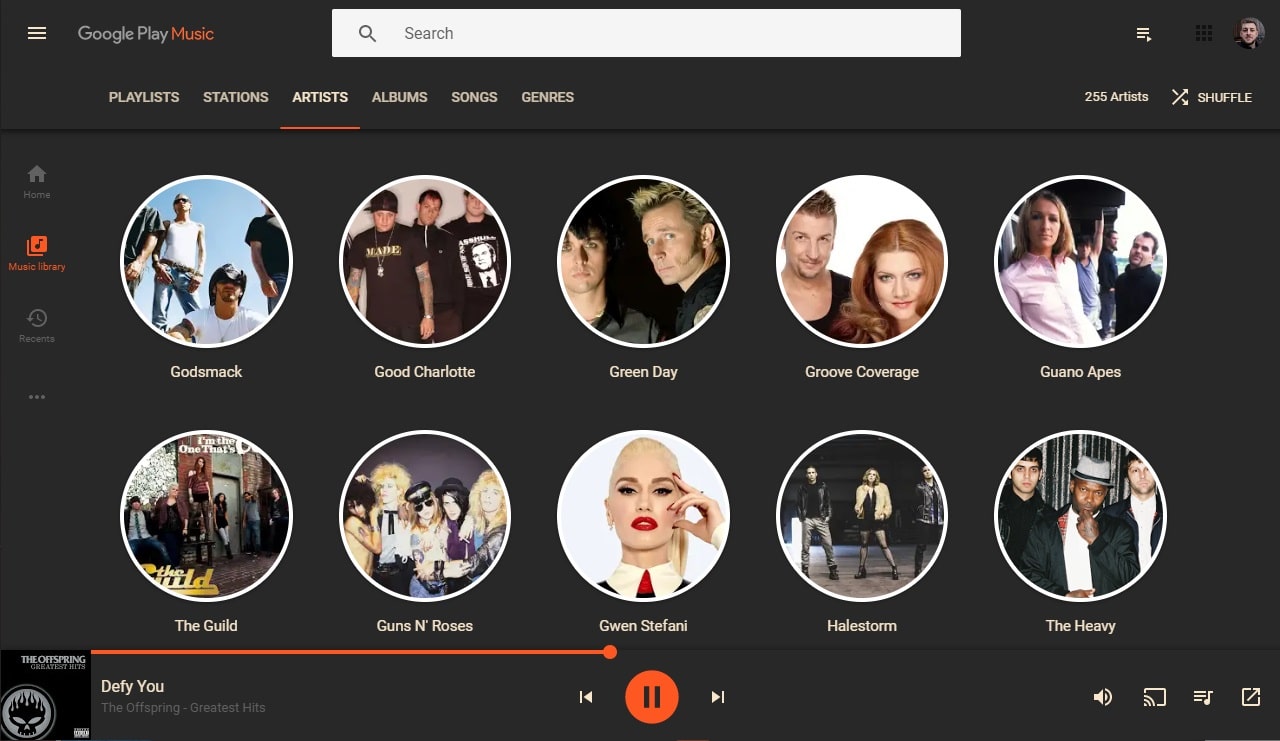Skip to previous track
Image resolution: width=1280 pixels, height=741 pixels.
click(586, 697)
